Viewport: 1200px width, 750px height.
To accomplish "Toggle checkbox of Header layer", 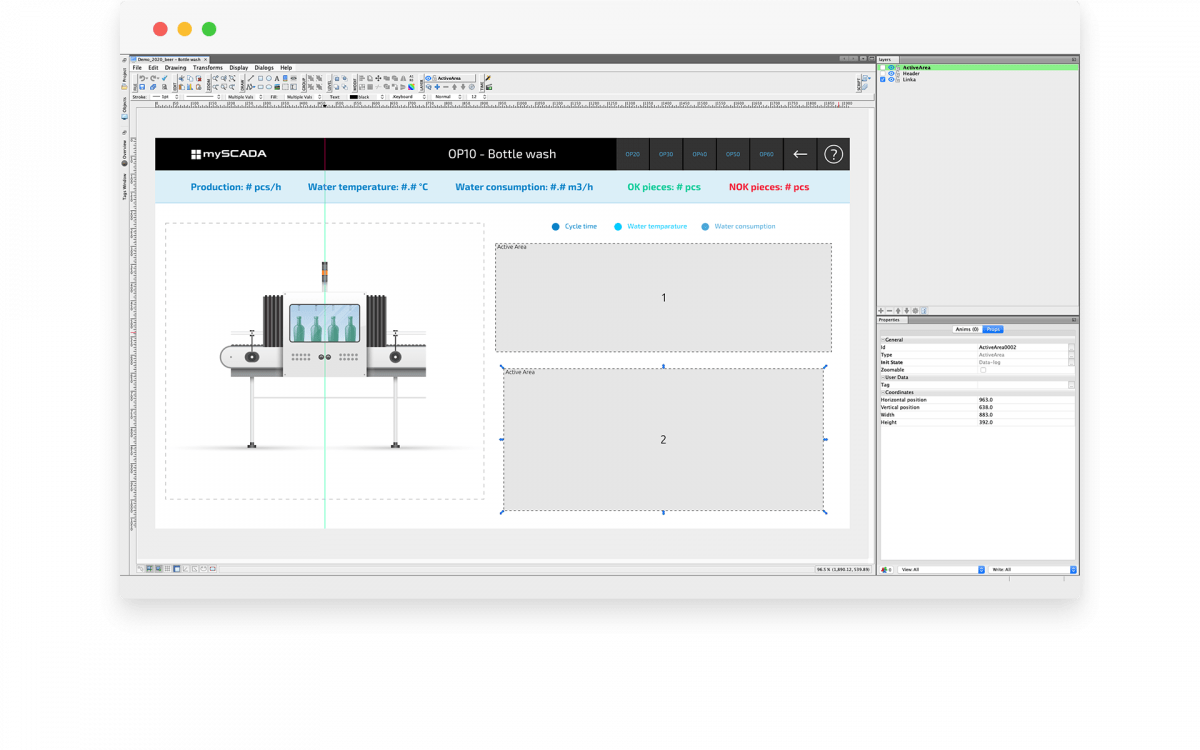I will point(883,73).
